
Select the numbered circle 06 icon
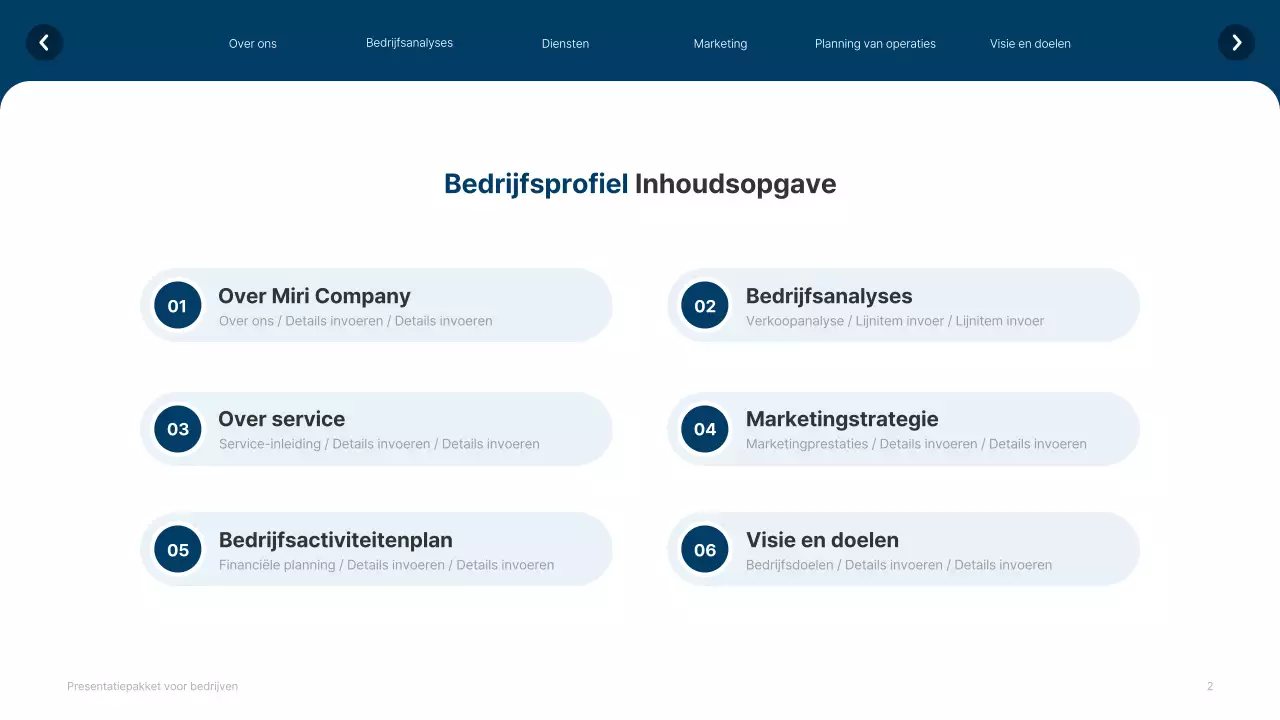click(x=704, y=549)
